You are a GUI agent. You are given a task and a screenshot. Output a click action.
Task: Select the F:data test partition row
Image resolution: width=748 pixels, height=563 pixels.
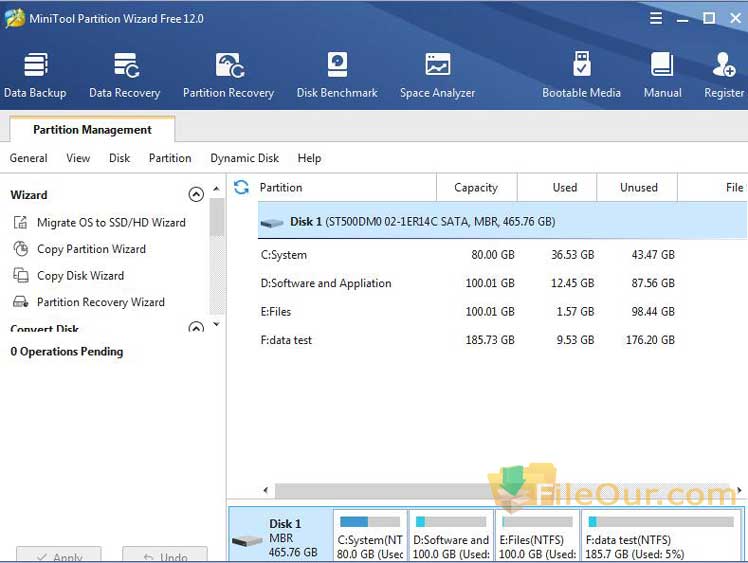tap(502, 340)
